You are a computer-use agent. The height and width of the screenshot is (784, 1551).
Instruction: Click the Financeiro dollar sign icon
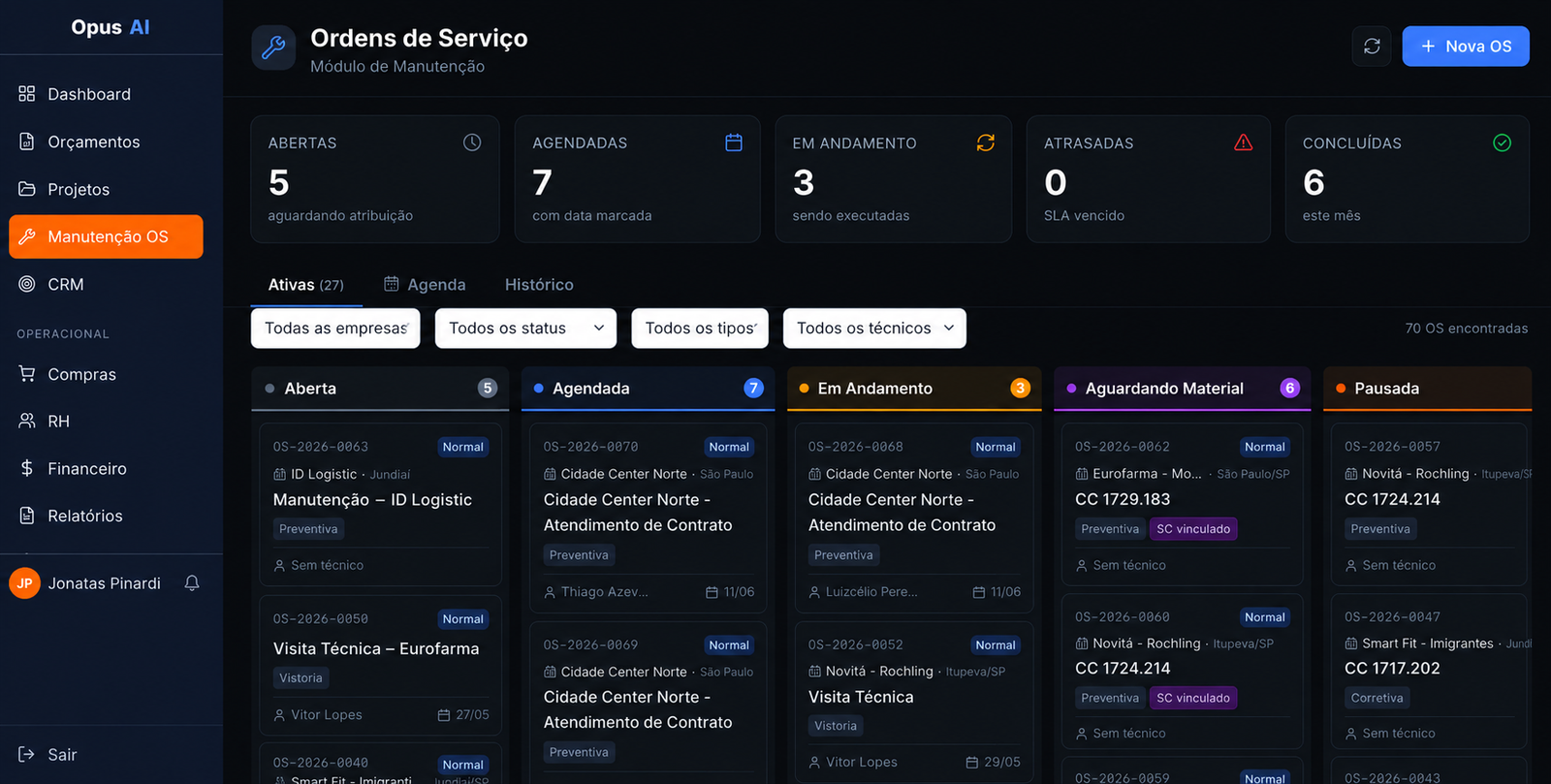click(x=27, y=468)
